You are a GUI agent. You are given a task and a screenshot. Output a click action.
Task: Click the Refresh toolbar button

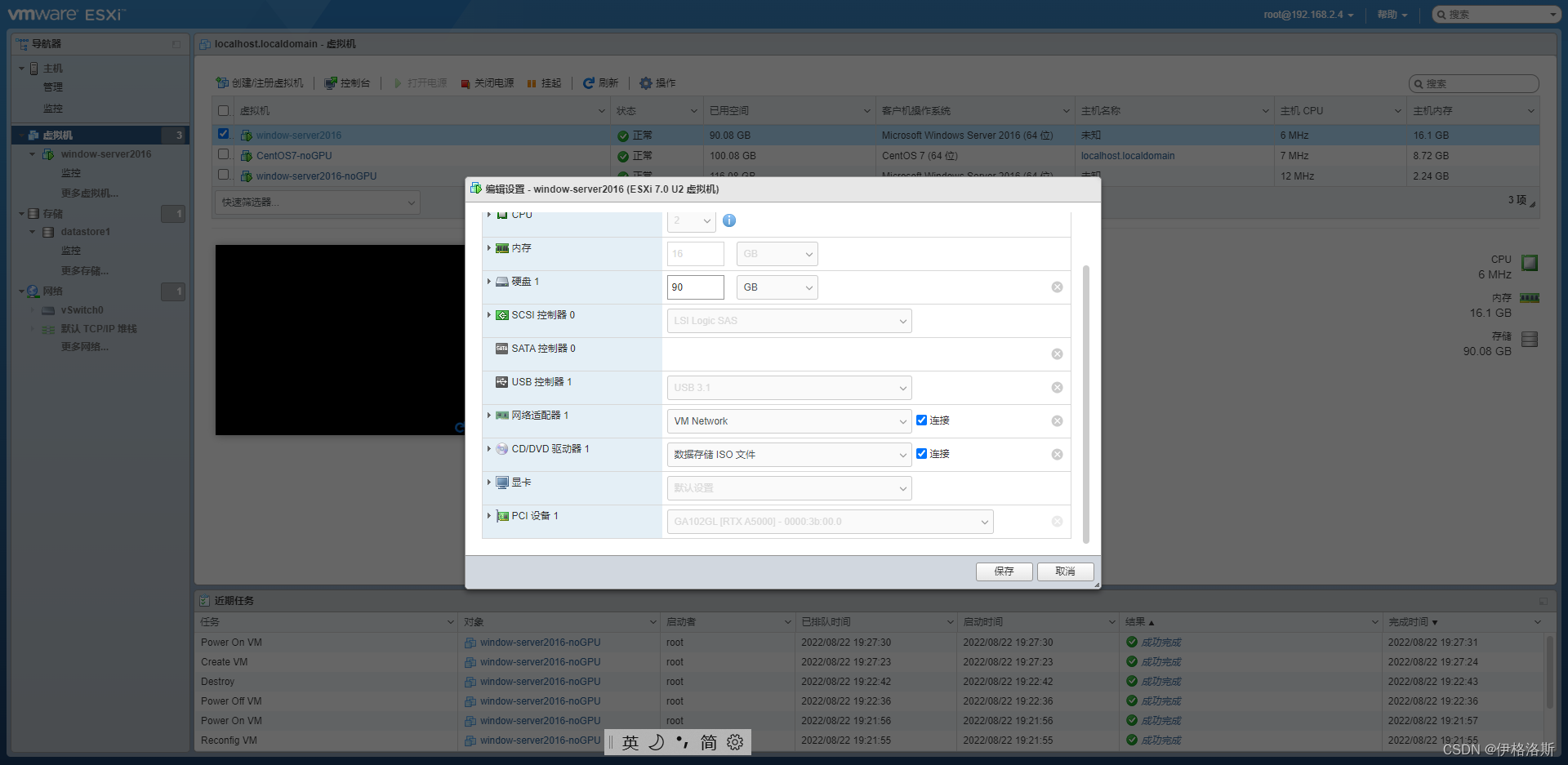click(600, 83)
